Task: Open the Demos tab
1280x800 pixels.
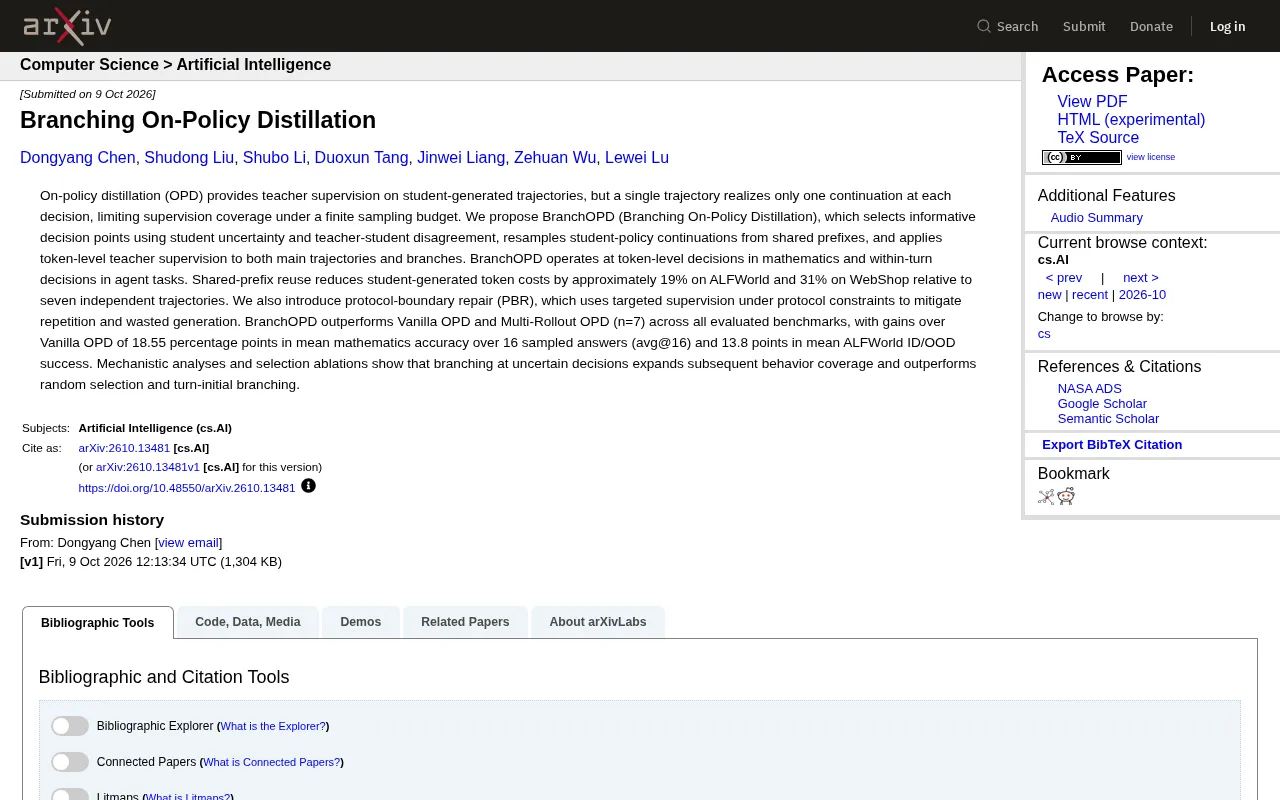Action: (361, 622)
